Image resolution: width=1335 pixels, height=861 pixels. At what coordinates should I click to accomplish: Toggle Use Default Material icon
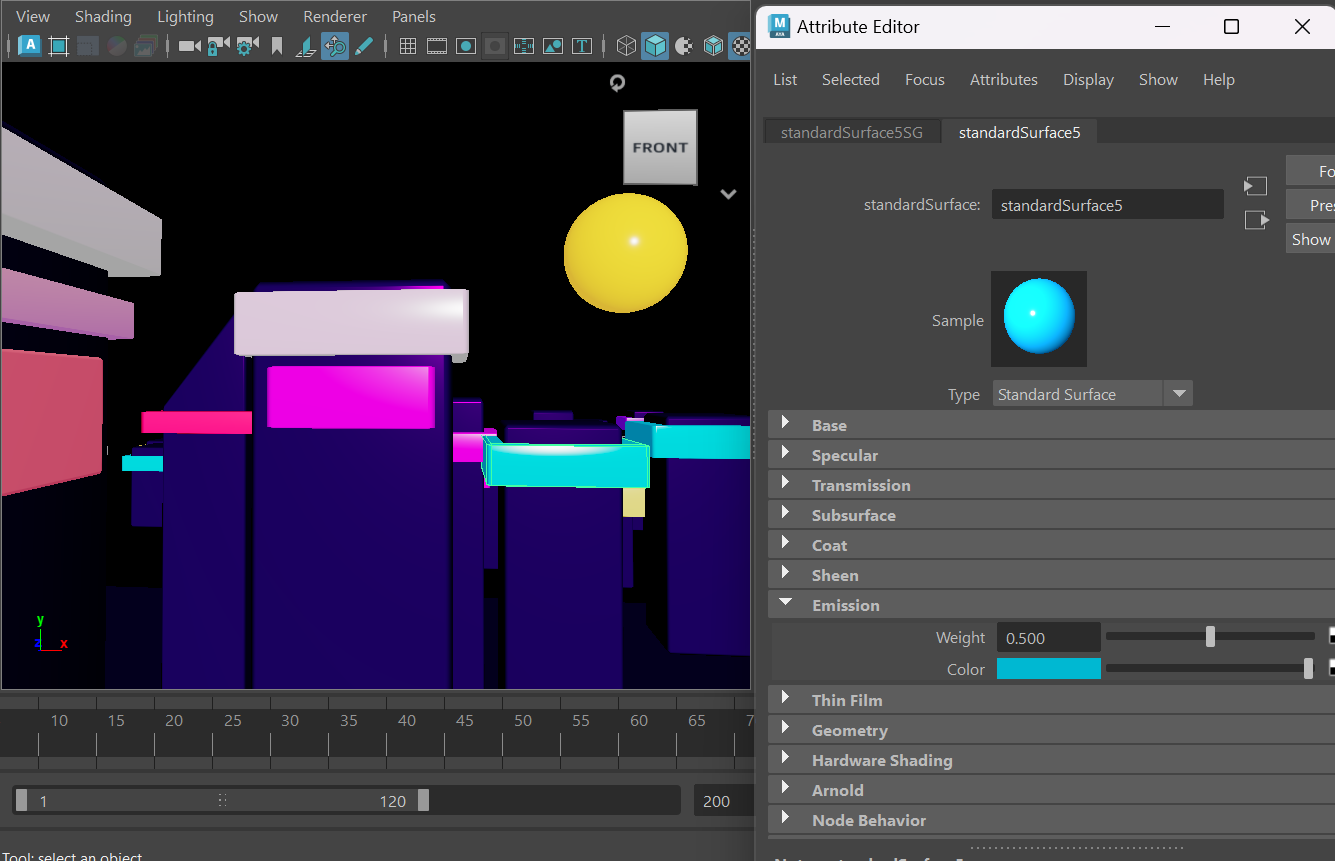tap(684, 45)
